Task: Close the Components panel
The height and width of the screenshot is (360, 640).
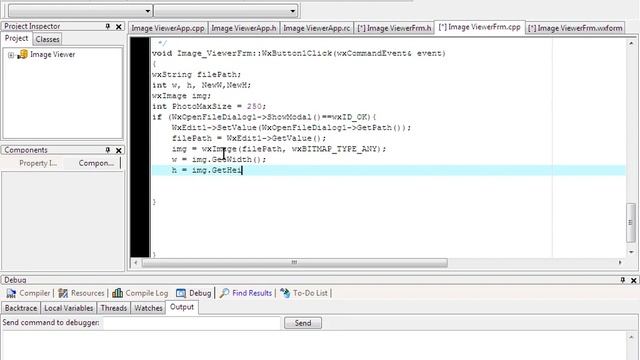Action: [119, 151]
